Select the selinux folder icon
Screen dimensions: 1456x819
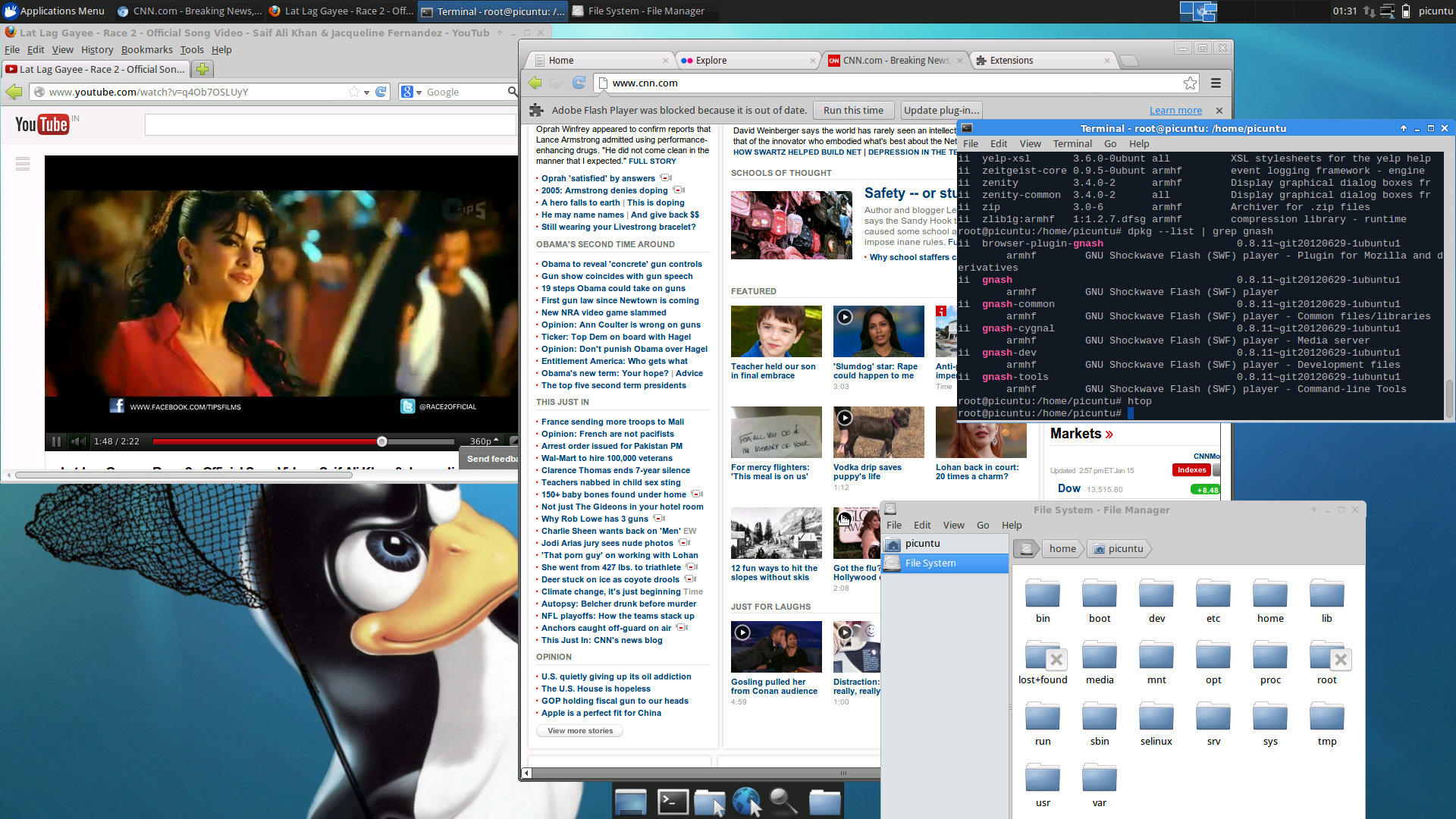(x=1156, y=717)
